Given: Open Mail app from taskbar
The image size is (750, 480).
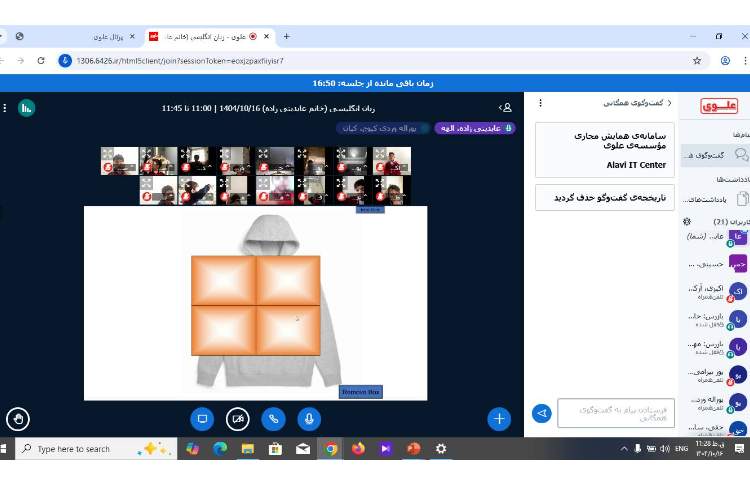Looking at the screenshot, I should [x=303, y=449].
